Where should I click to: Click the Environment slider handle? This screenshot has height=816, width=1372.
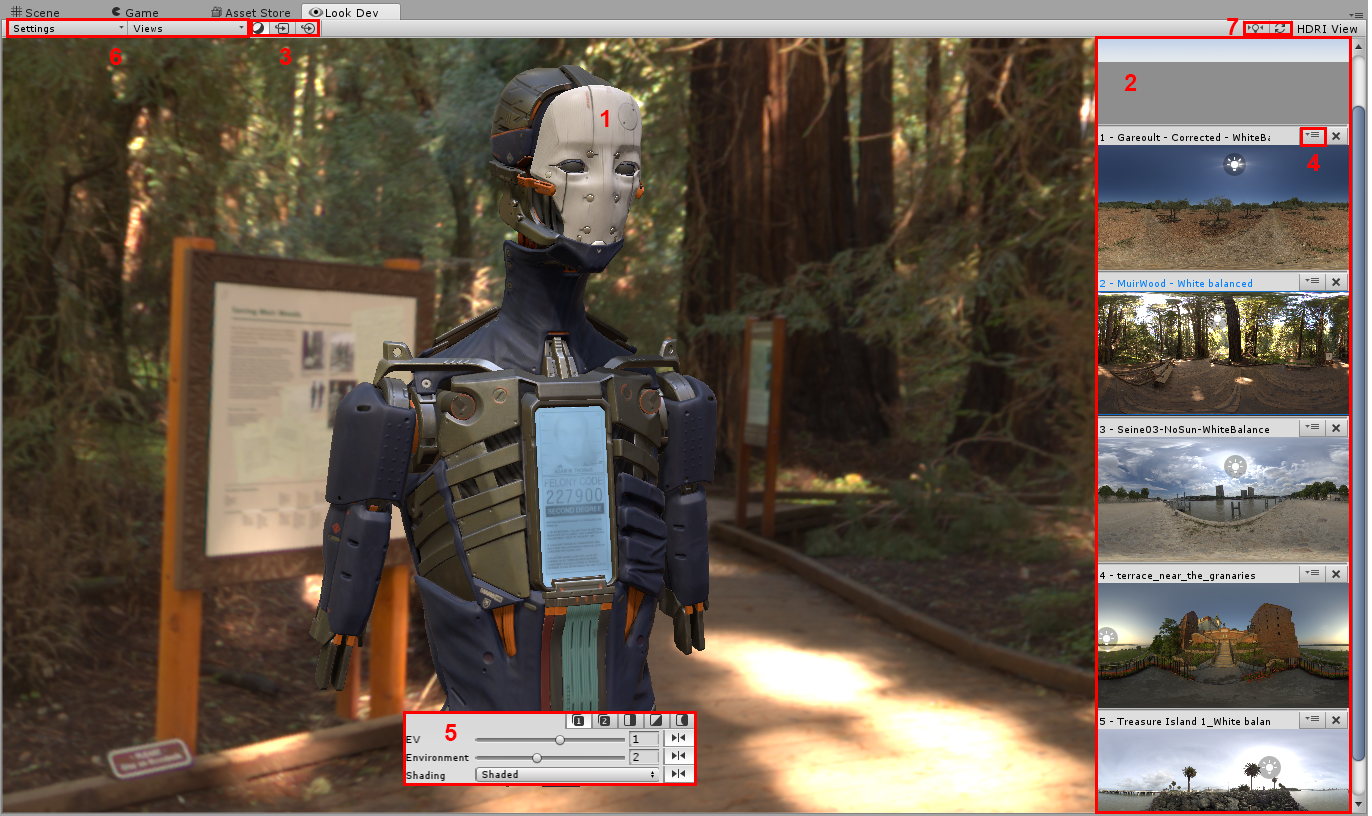click(537, 757)
